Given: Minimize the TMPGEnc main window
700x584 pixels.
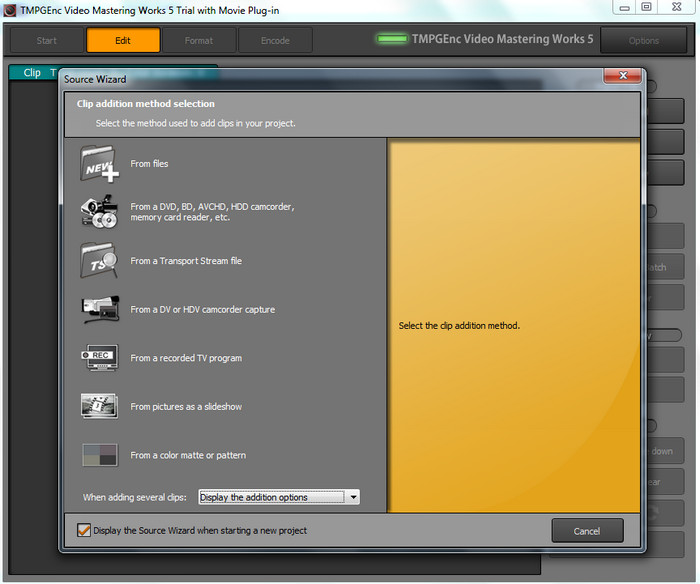Looking at the screenshot, I should coord(624,8).
